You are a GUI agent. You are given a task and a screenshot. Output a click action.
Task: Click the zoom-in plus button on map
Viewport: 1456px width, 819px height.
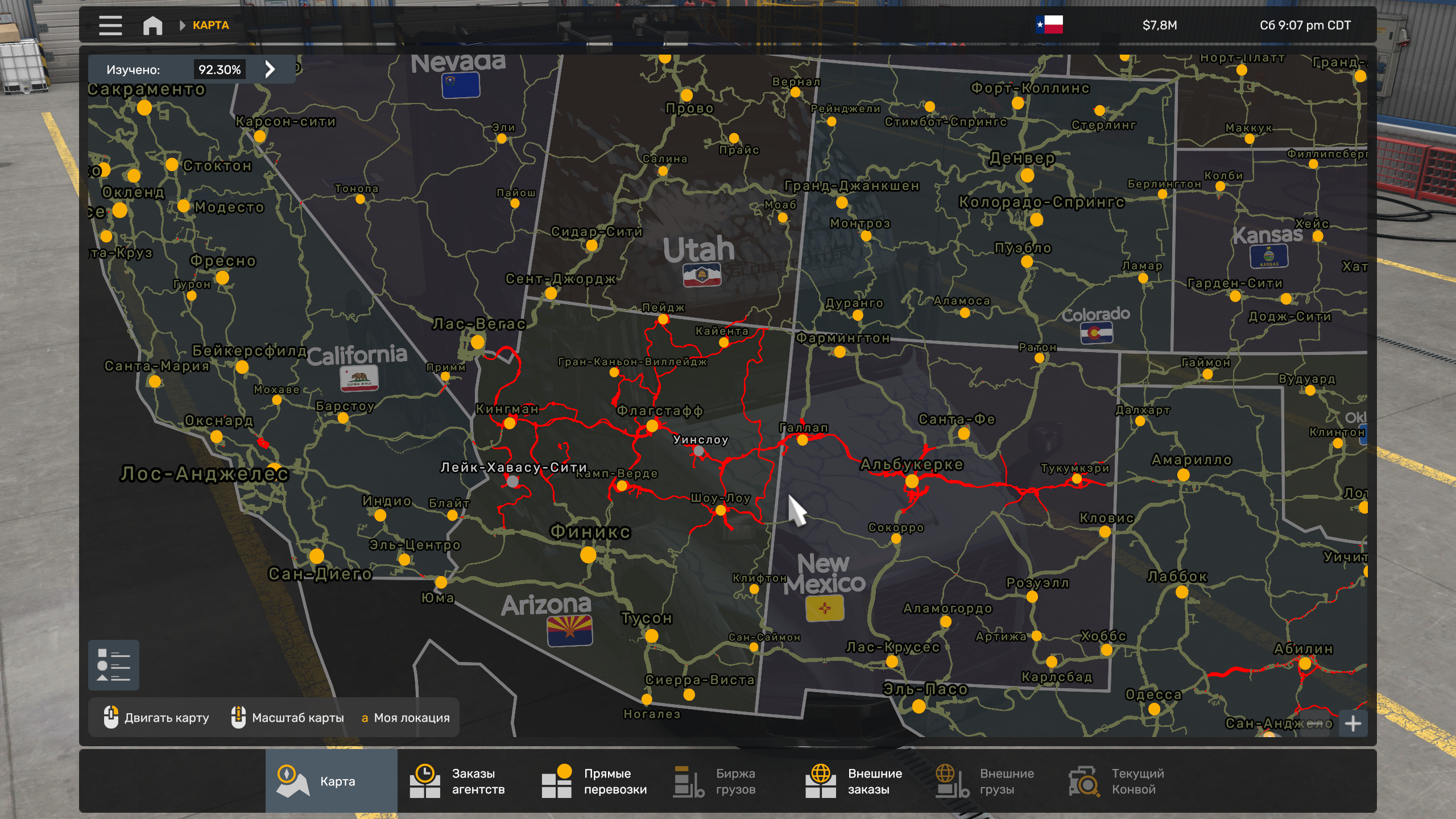tap(1353, 723)
